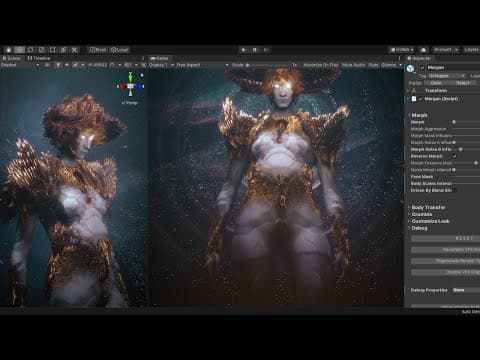The width and height of the screenshot is (480, 360).
Task: Toggle the Stats overlay
Action: [x=373, y=65]
